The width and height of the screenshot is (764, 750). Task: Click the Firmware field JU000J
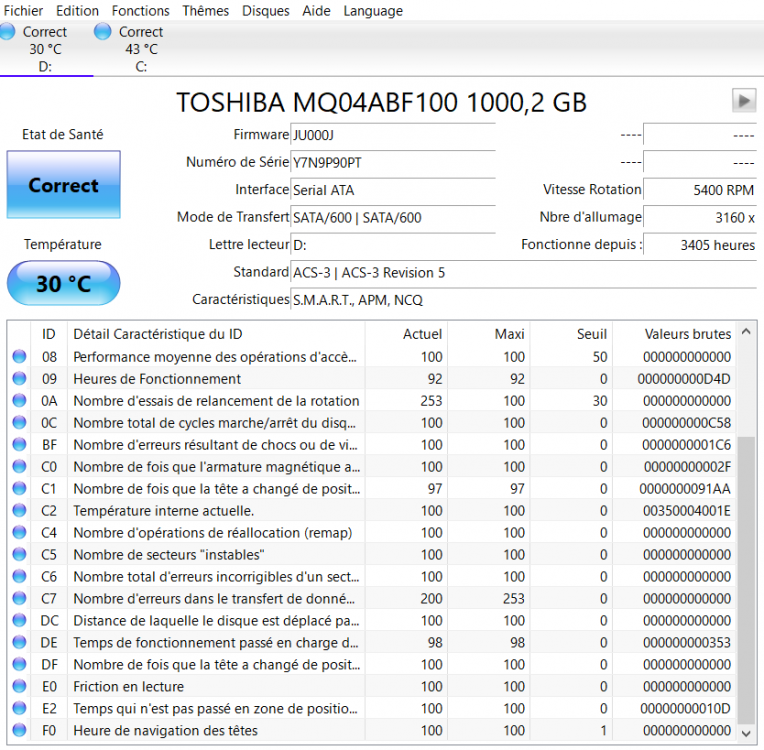(x=393, y=135)
